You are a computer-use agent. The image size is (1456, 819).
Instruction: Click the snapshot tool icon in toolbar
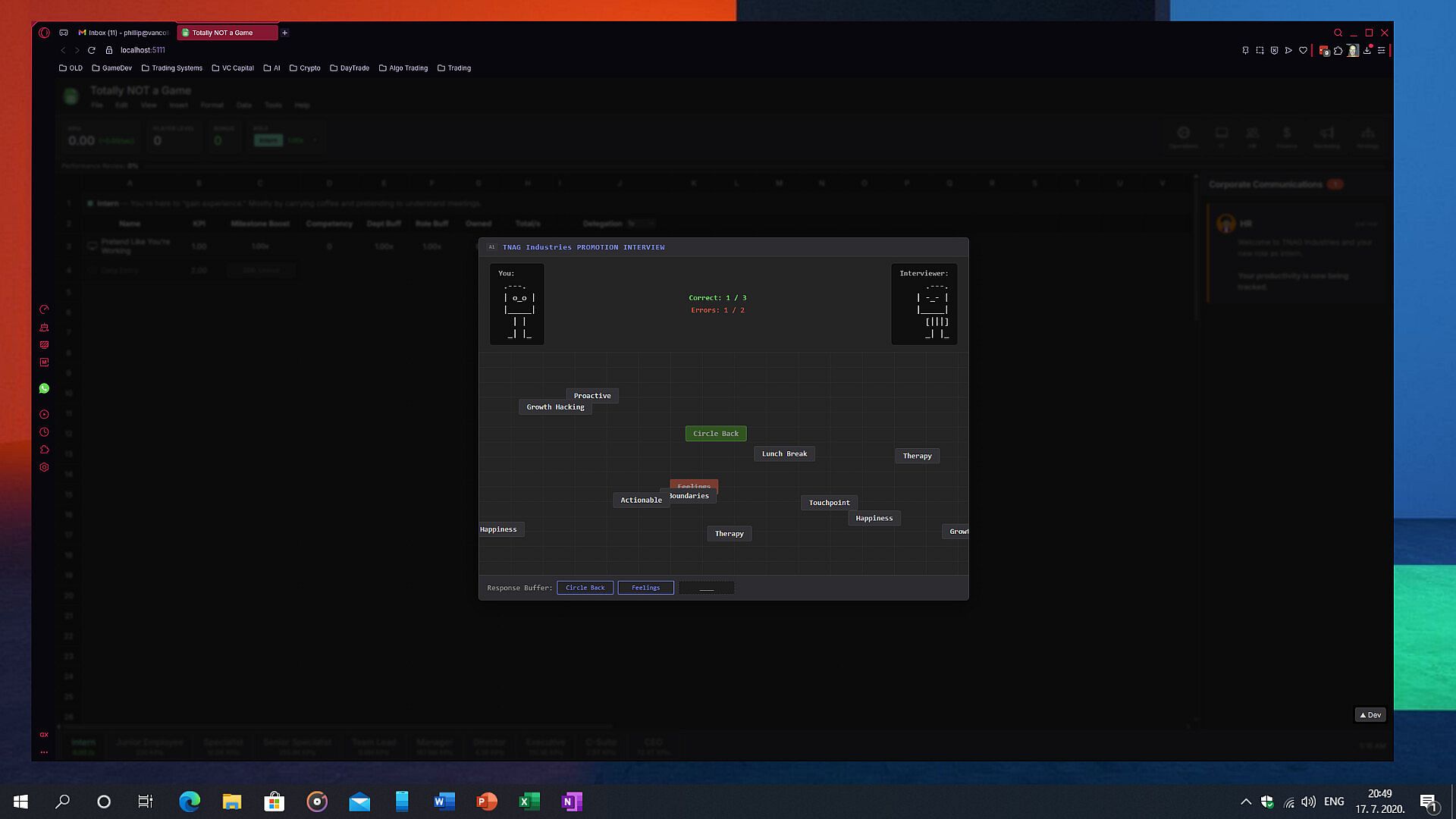pos(1260,51)
